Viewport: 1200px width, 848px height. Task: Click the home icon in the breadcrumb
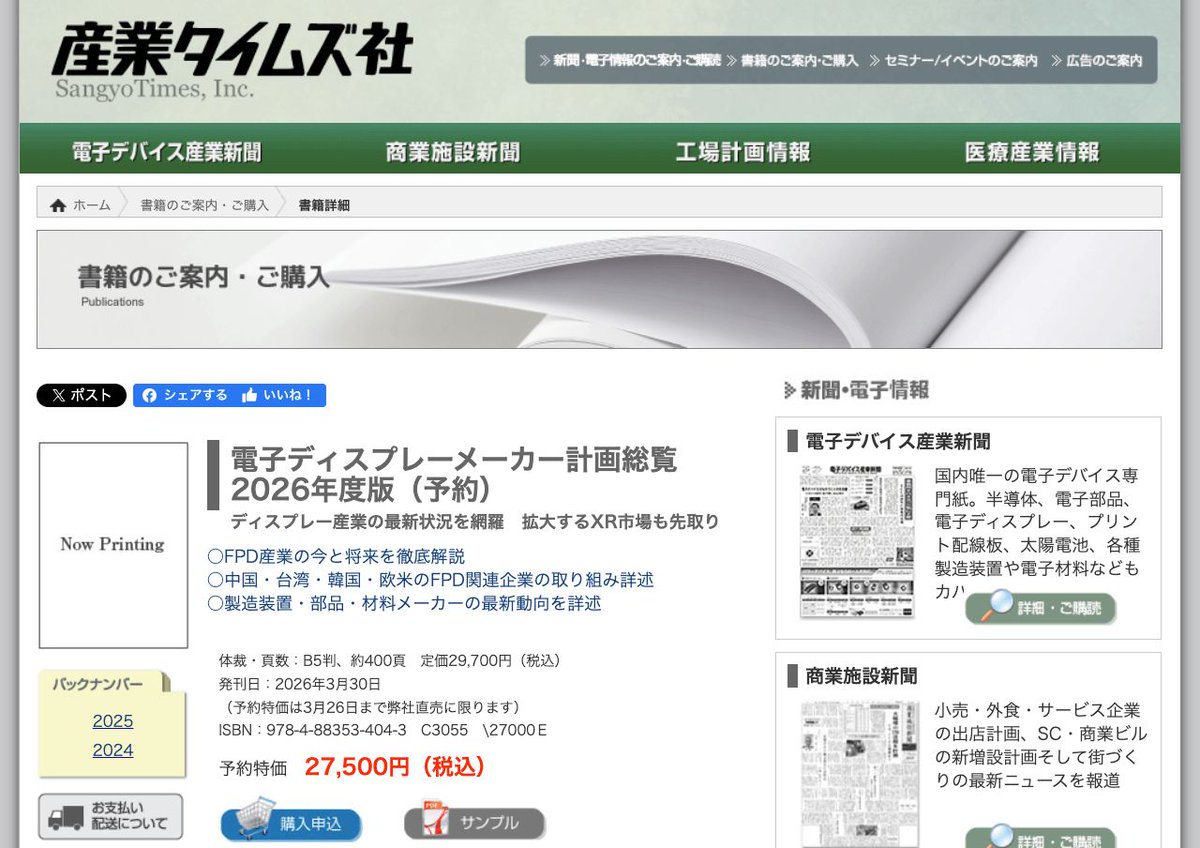click(x=58, y=204)
